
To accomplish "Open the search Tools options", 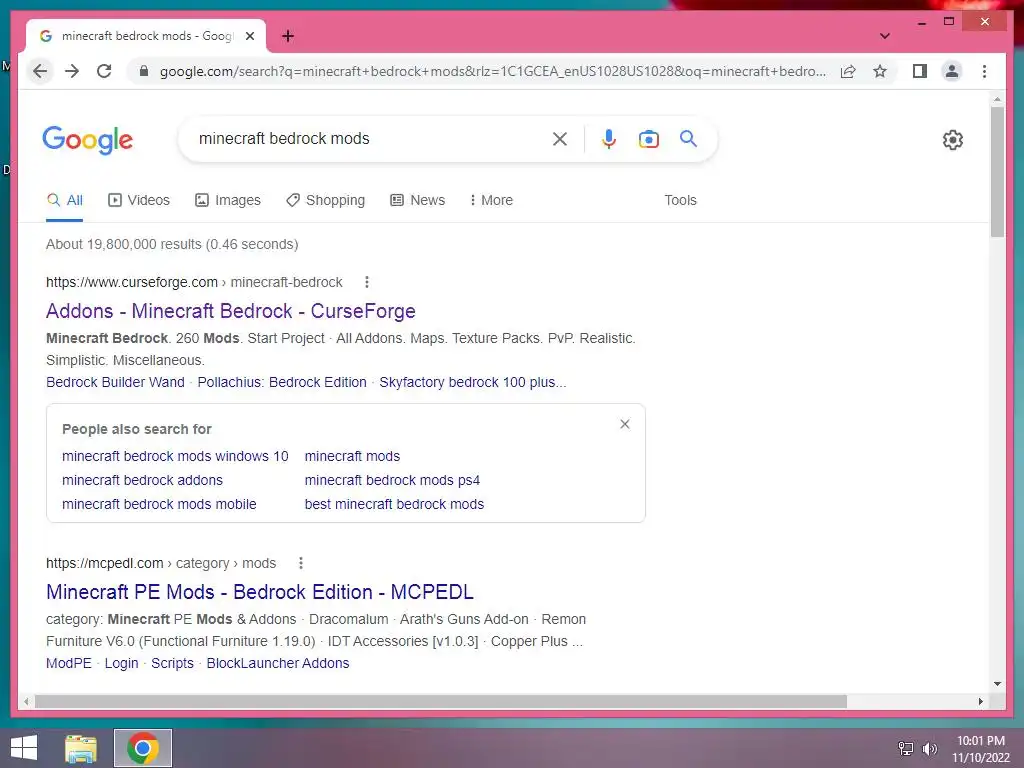I will [680, 200].
